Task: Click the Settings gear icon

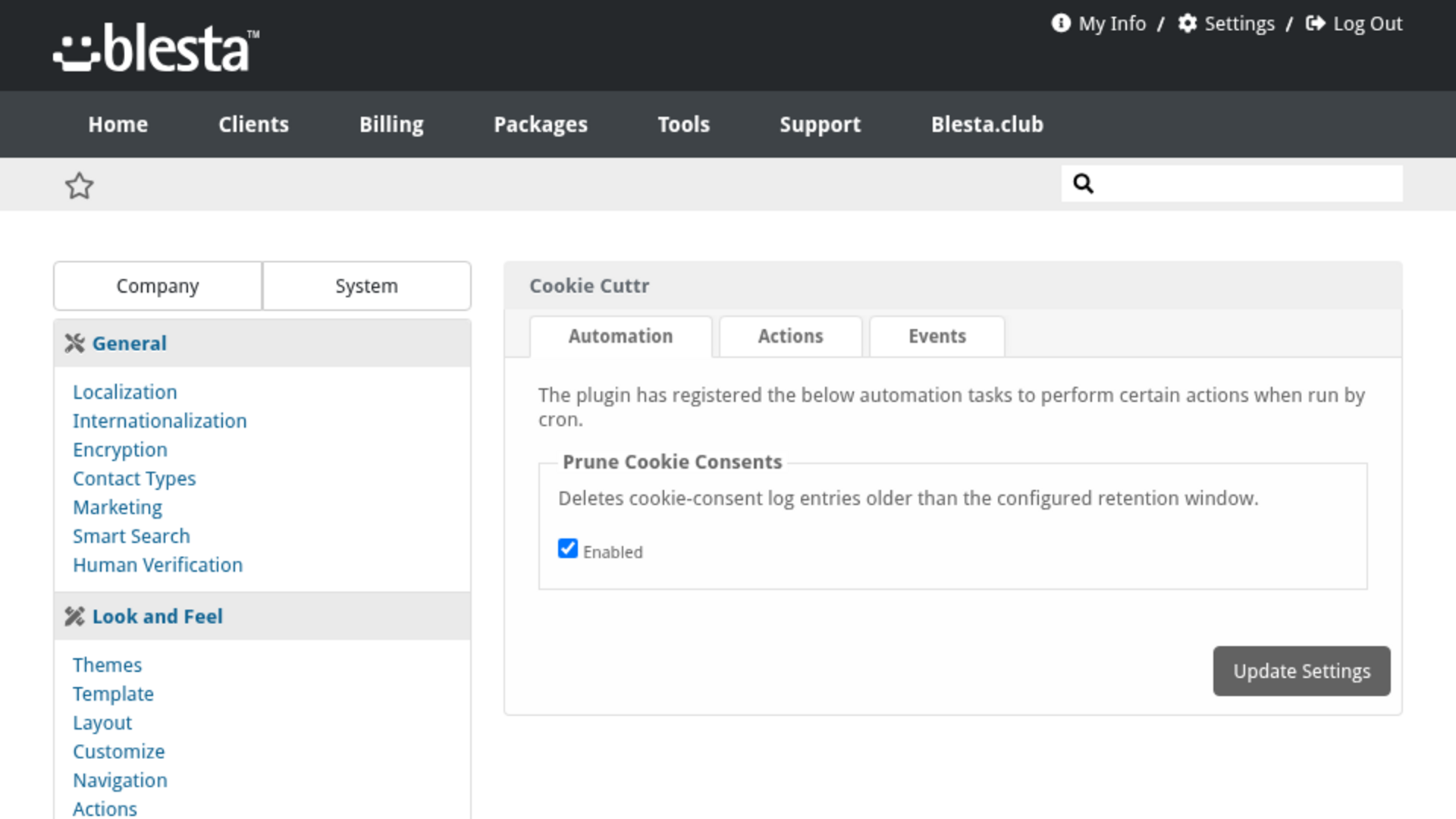Action: coord(1188,24)
